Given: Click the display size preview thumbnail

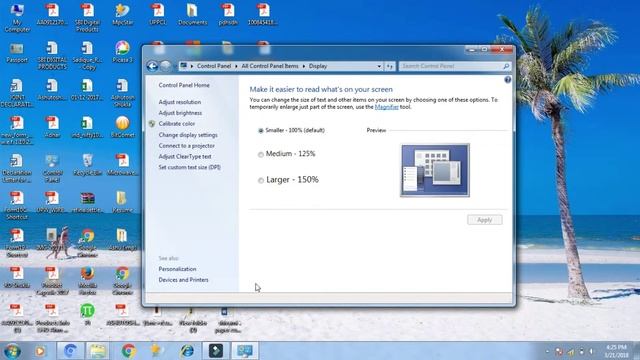Looking at the screenshot, I should click(x=435, y=170).
